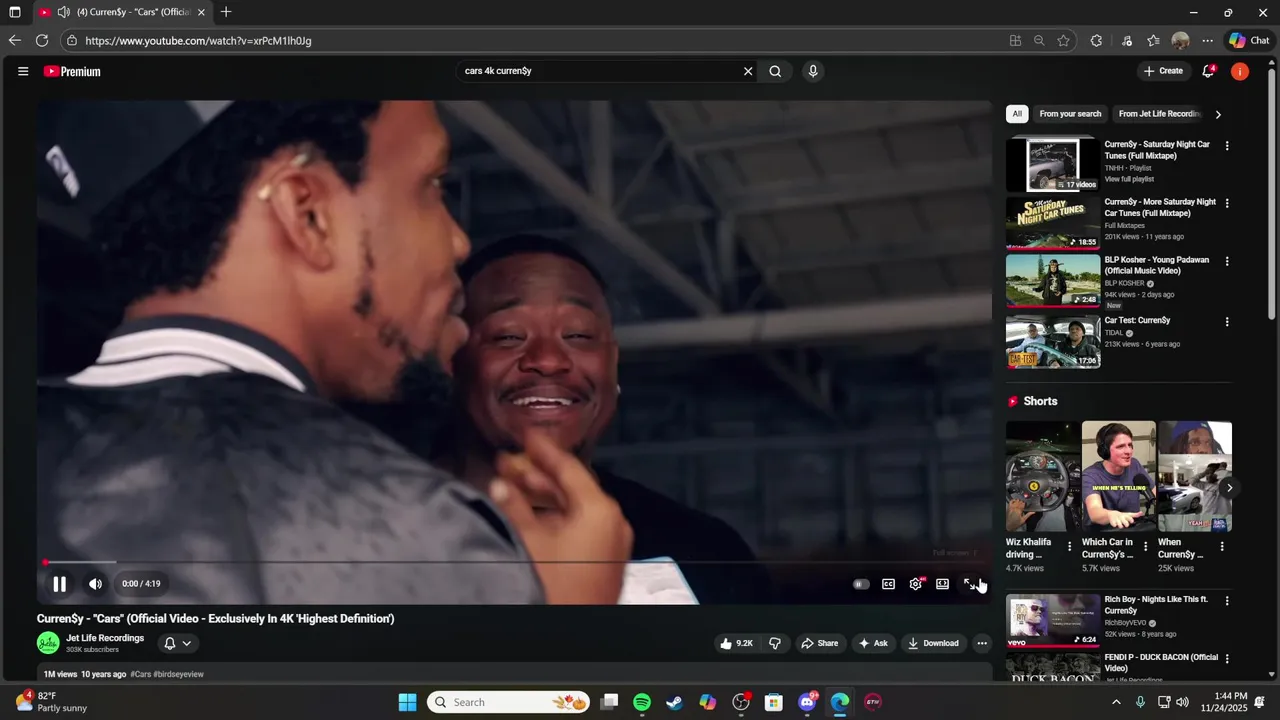This screenshot has width=1280, height=720.
Task: Show next Shorts with the arrow
Action: tap(1229, 488)
